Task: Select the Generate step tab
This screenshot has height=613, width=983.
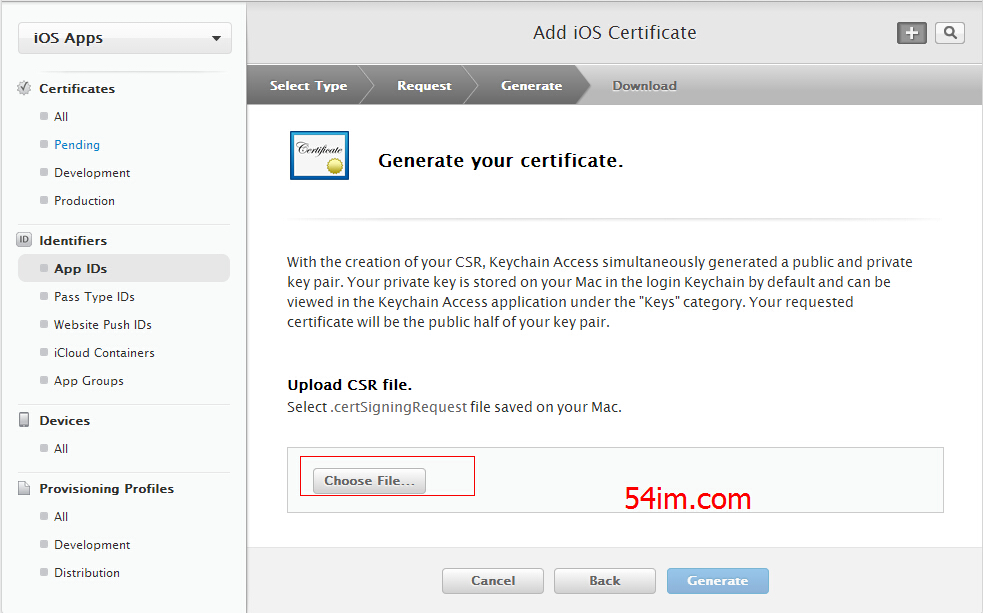Action: (531, 85)
